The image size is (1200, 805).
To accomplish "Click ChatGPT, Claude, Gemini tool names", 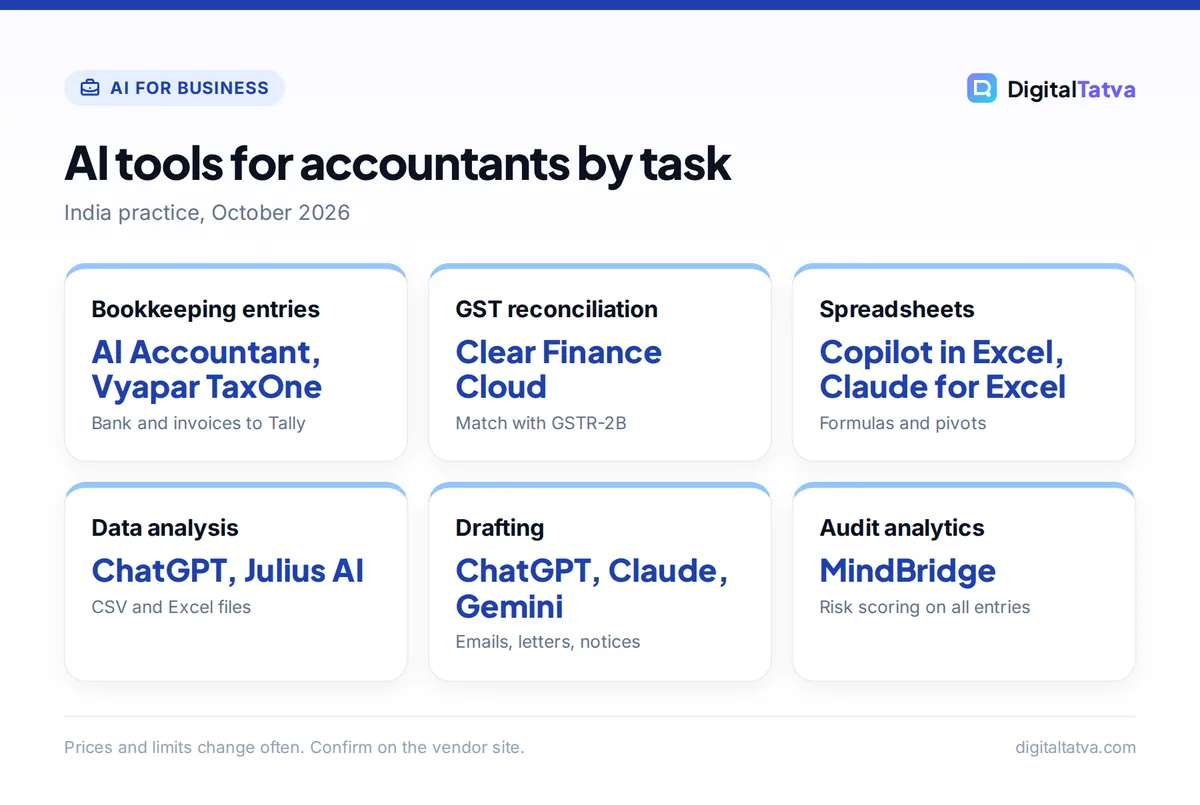I will (x=592, y=588).
